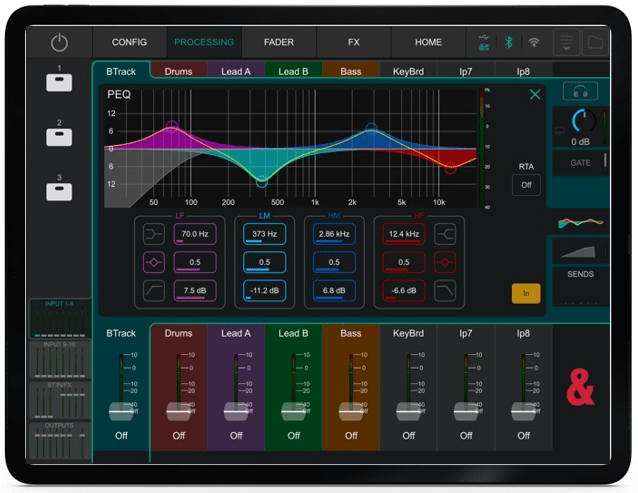Toggle the Off mute button under Drums
This screenshot has width=638, height=493.
coord(178,435)
